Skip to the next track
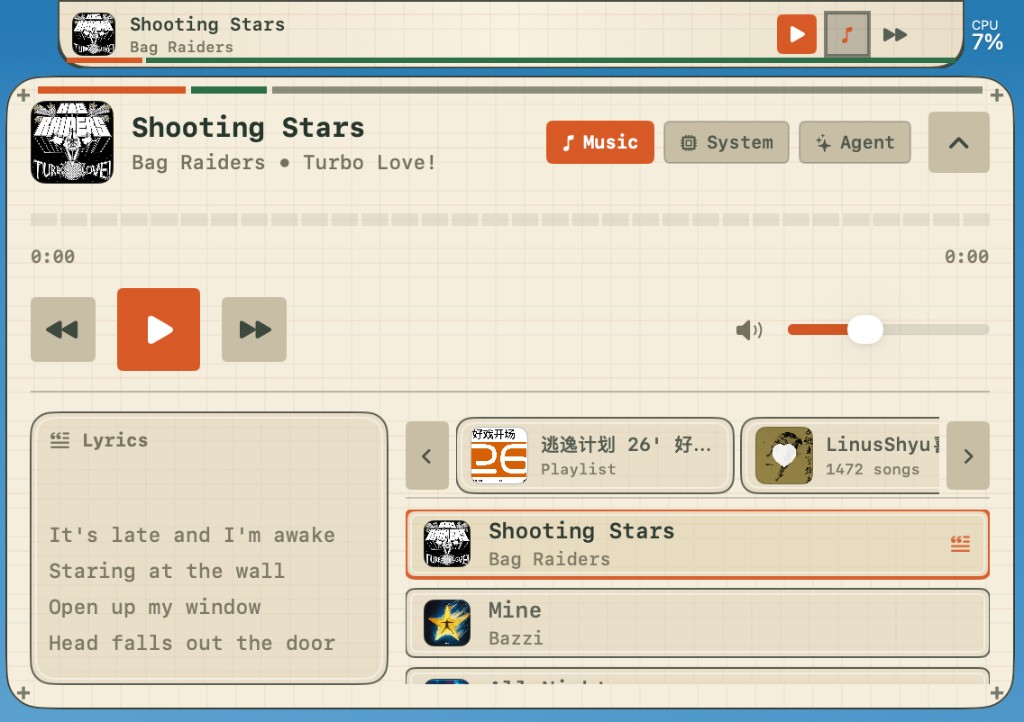The width and height of the screenshot is (1024, 722). [254, 330]
